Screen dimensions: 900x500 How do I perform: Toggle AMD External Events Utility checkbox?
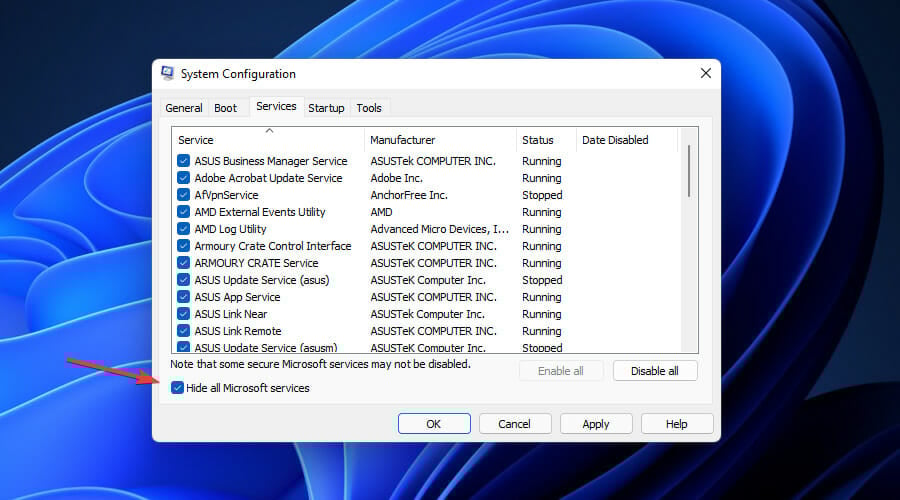coord(183,212)
